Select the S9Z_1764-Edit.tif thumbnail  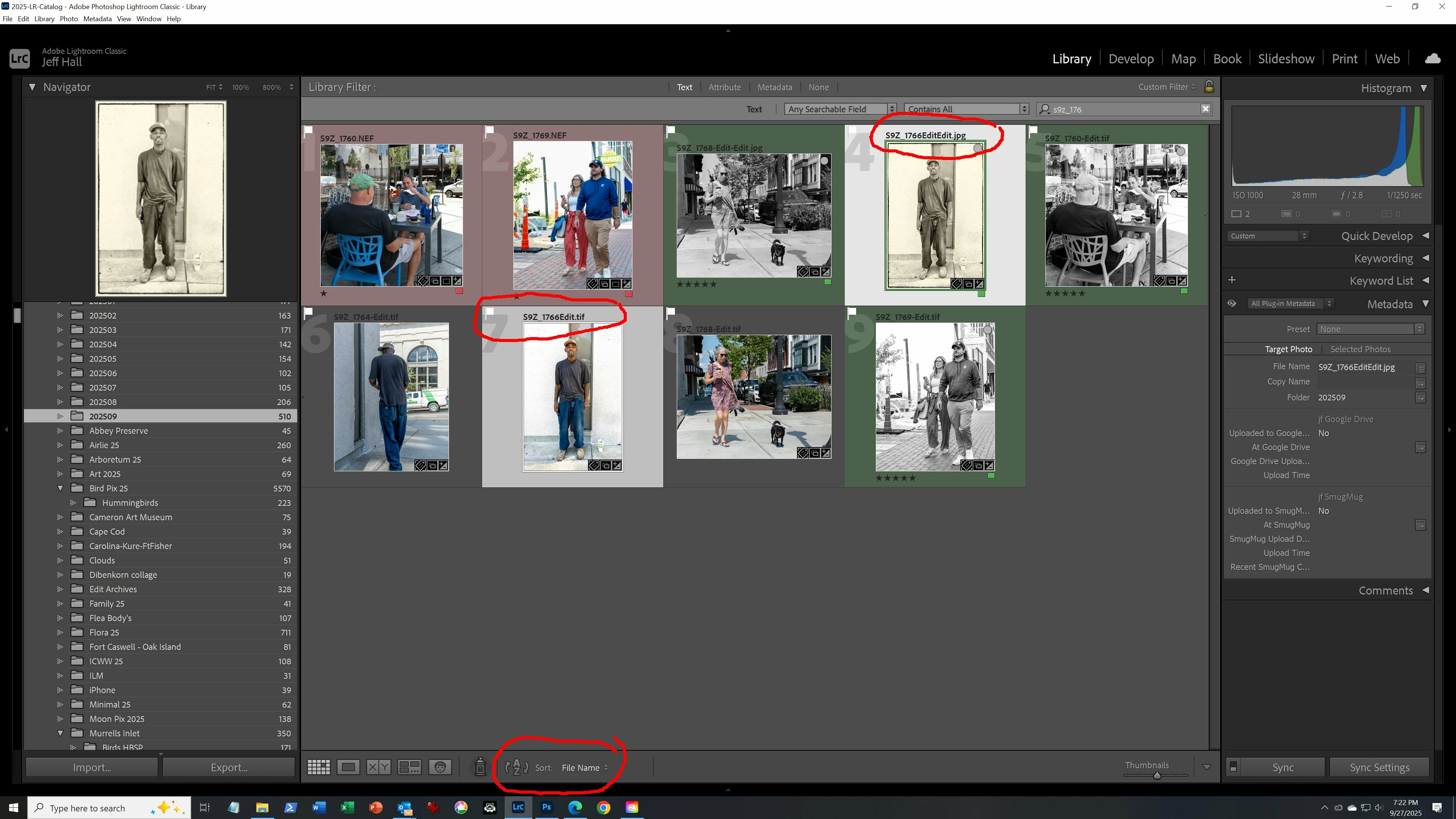(391, 397)
